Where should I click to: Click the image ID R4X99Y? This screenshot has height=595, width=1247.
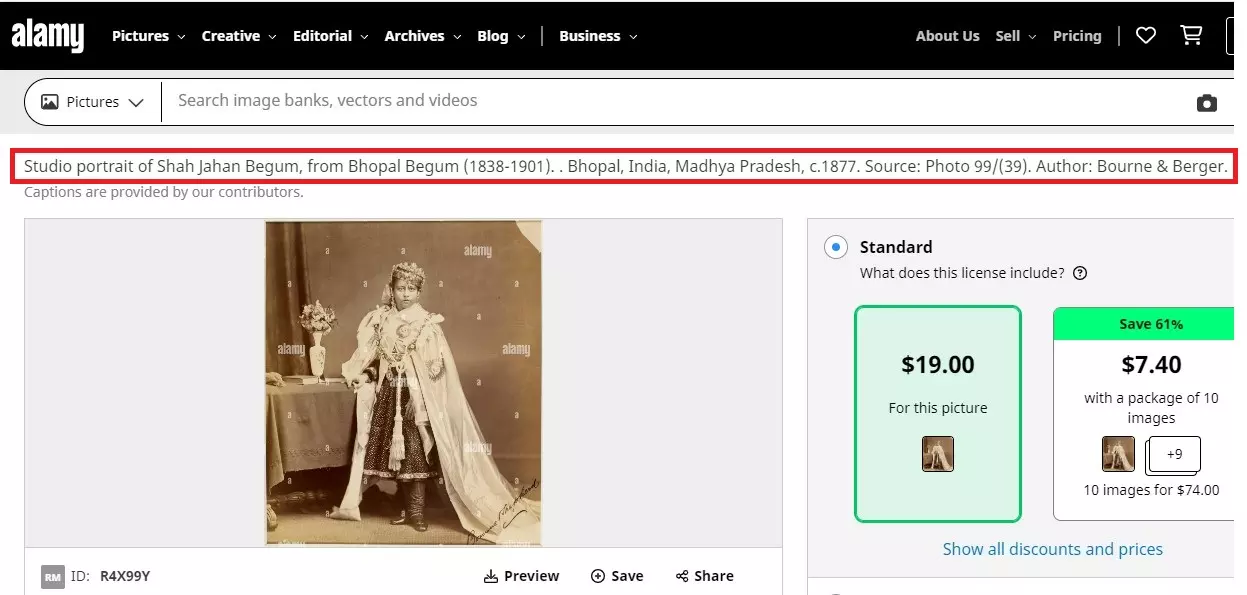tap(125, 576)
